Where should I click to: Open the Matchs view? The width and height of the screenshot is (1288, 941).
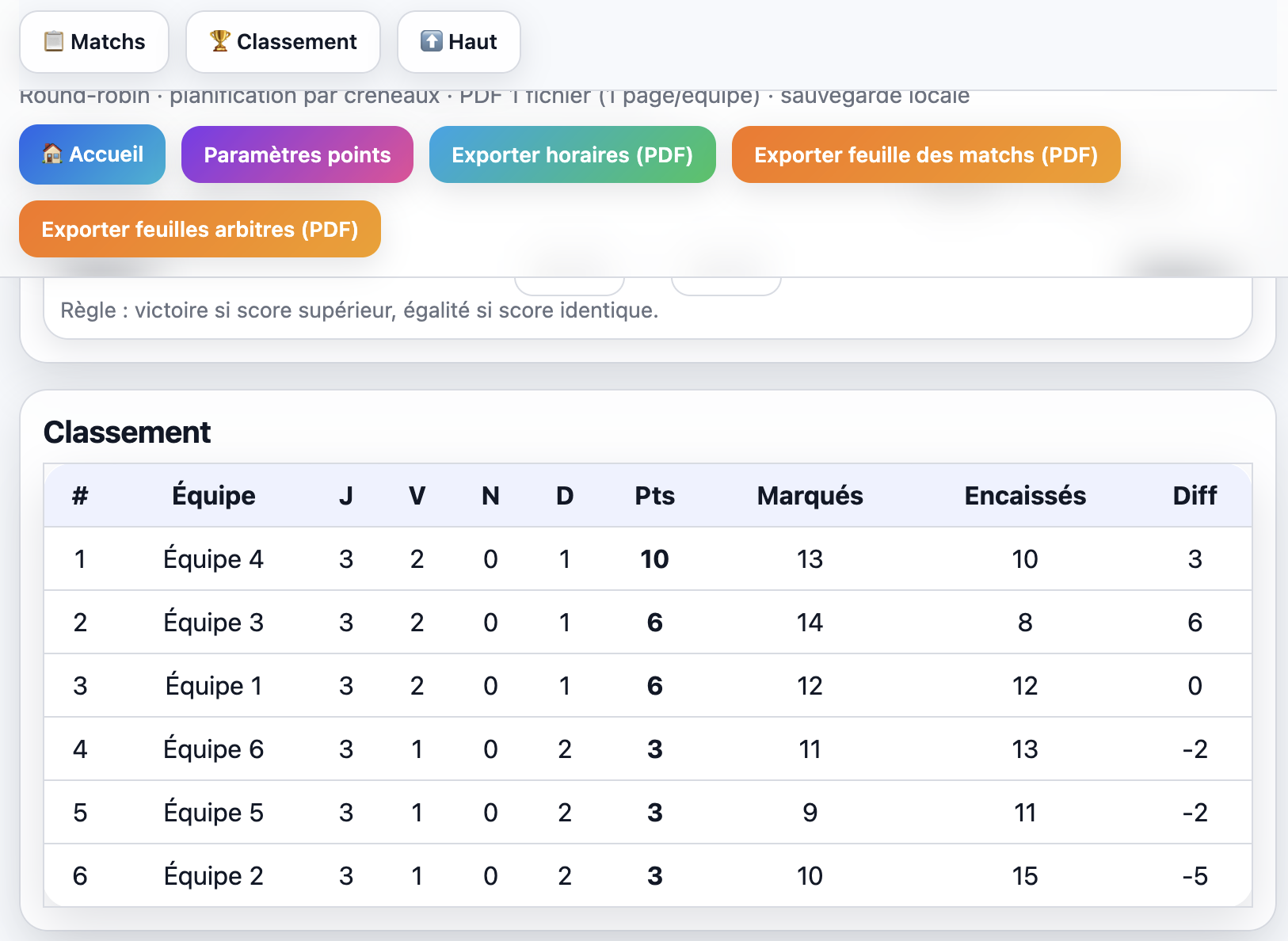pos(93,41)
